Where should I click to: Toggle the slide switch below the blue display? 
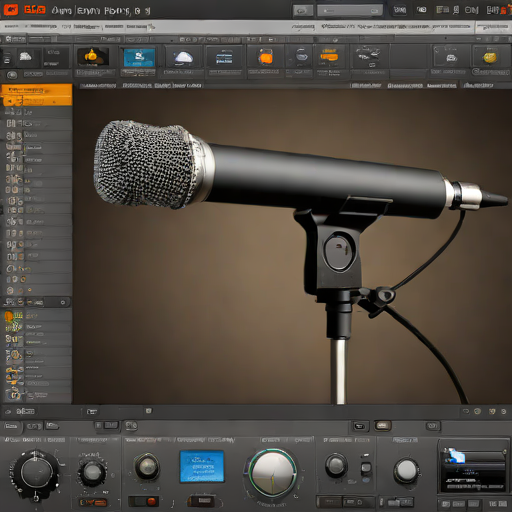202,501
